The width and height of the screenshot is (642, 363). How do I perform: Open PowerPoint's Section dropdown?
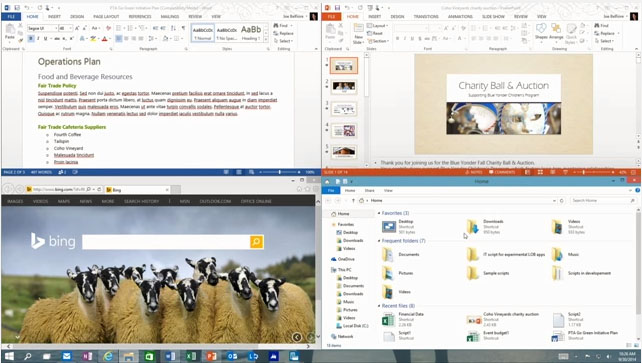pos(378,41)
